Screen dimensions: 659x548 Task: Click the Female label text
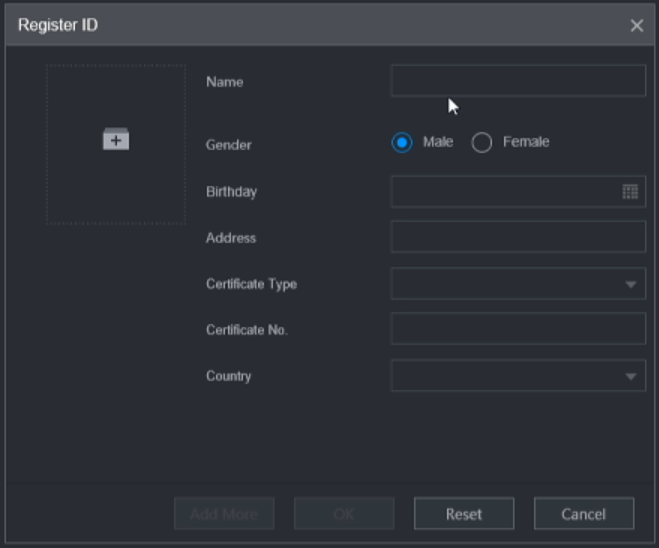526,142
